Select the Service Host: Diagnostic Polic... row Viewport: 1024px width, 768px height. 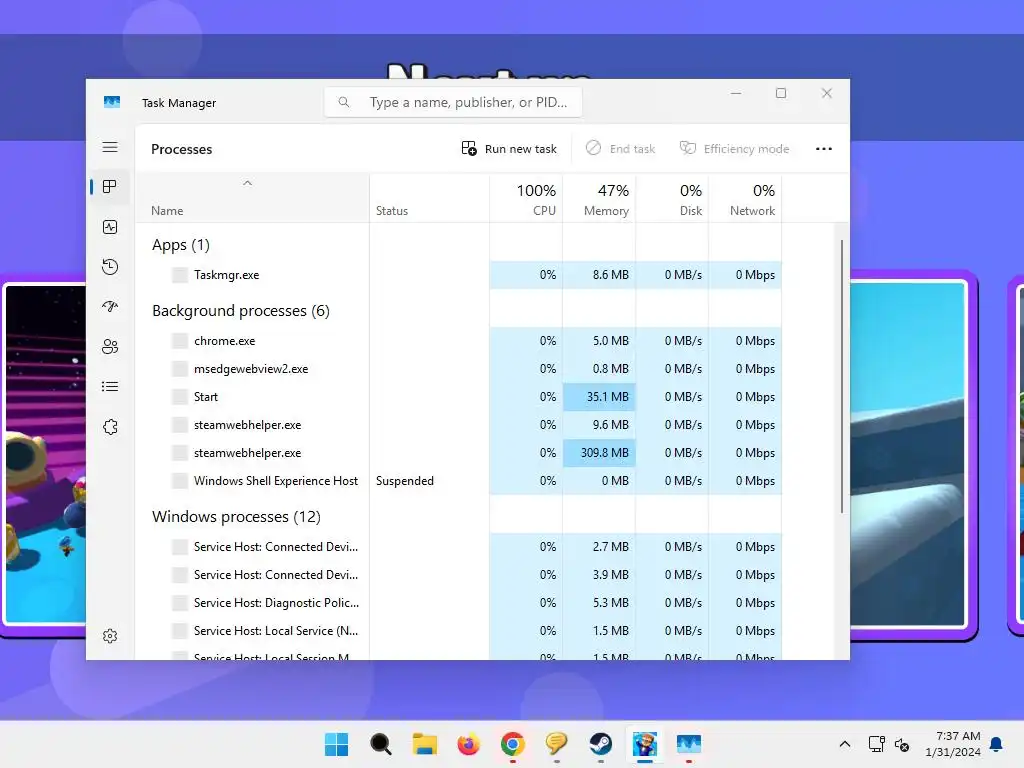tap(458, 603)
